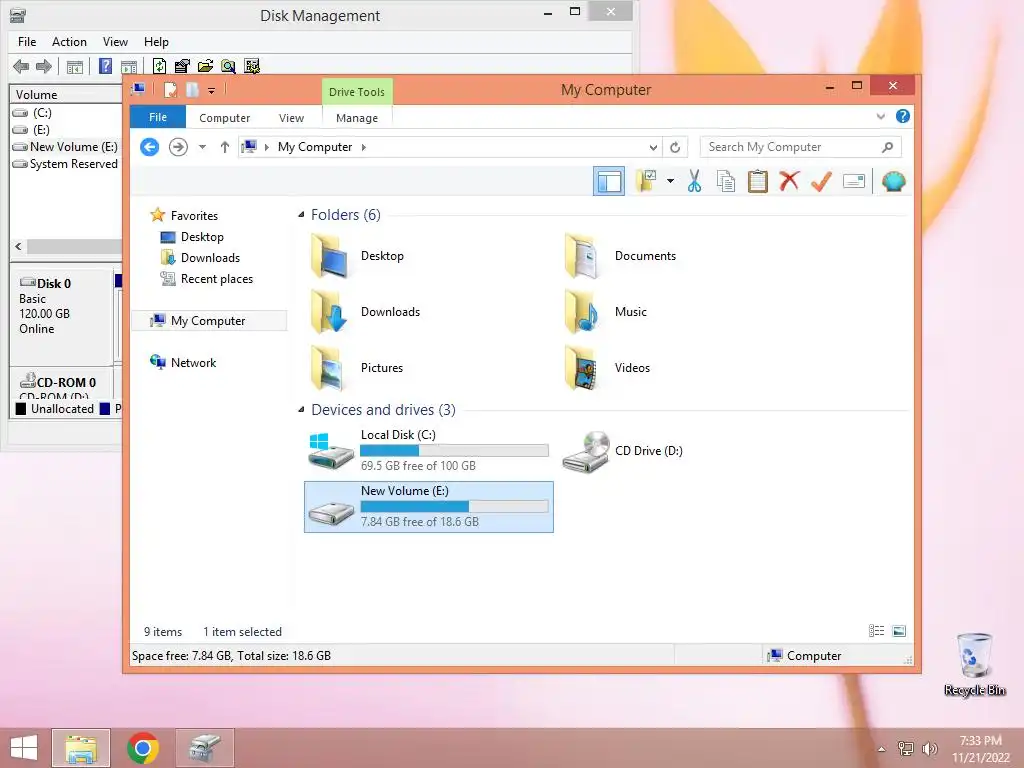Image resolution: width=1024 pixels, height=768 pixels.
Task: Open Chrome from the taskbar
Action: click(143, 748)
